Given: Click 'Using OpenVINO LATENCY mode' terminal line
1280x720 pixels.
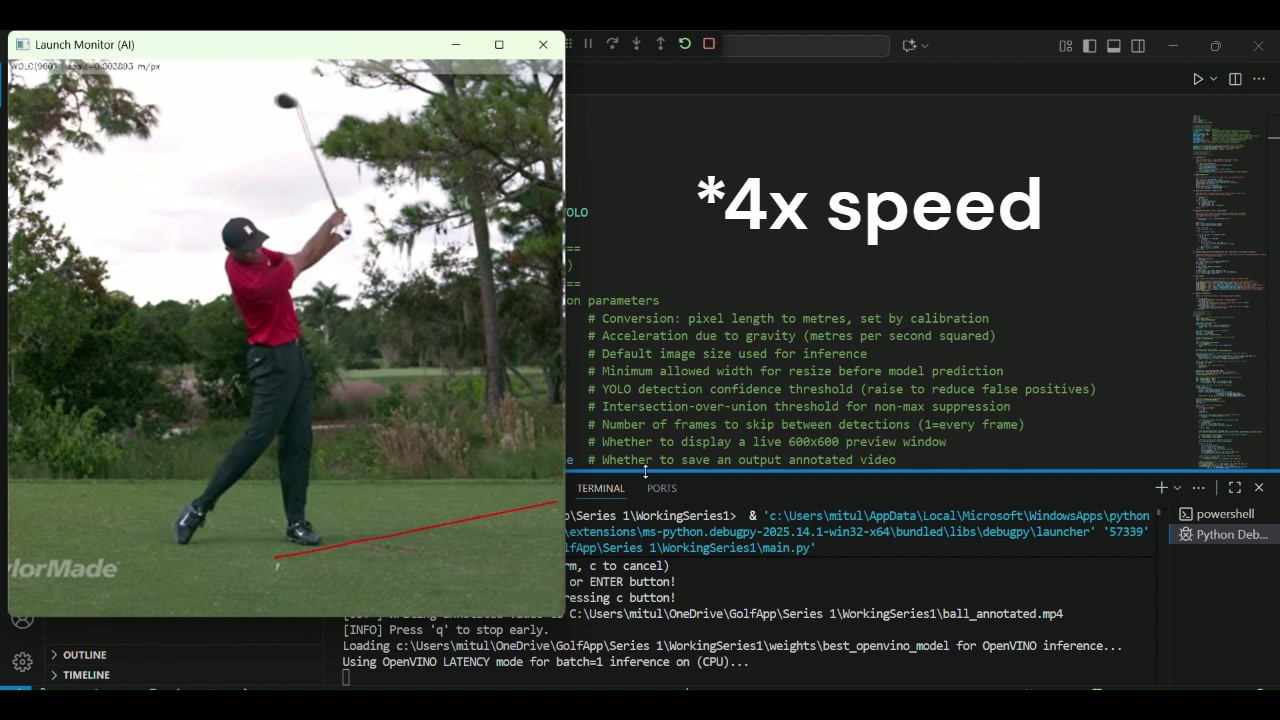Looking at the screenshot, I should tap(545, 662).
